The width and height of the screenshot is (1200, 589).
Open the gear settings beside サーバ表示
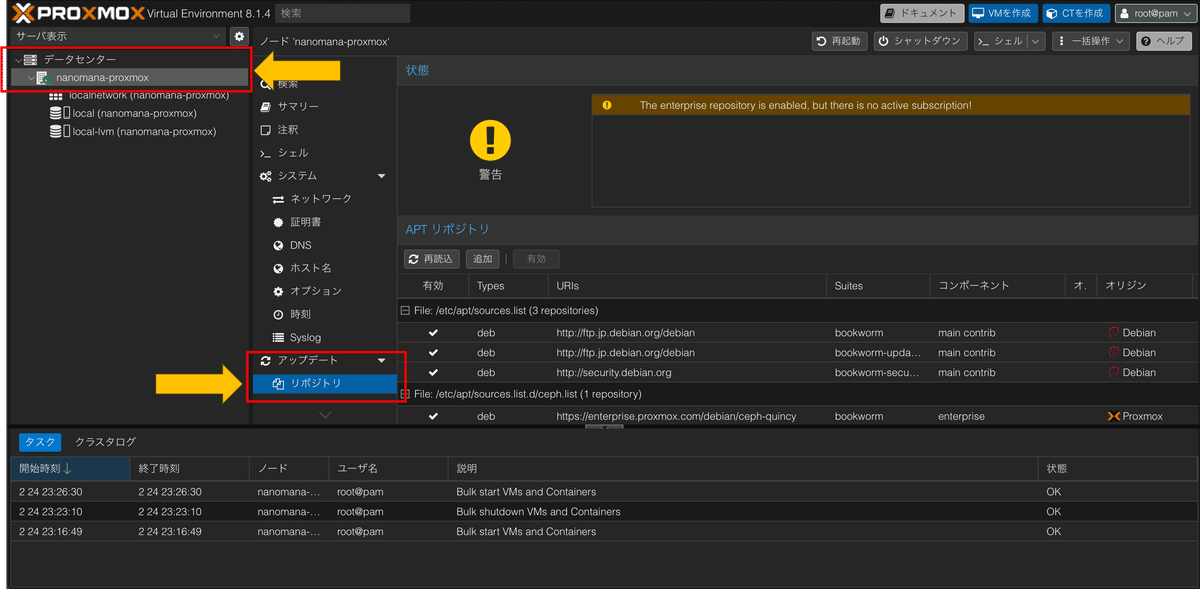[239, 36]
